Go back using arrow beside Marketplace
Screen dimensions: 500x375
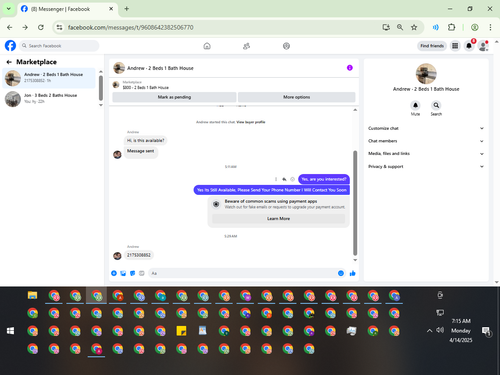(9, 62)
